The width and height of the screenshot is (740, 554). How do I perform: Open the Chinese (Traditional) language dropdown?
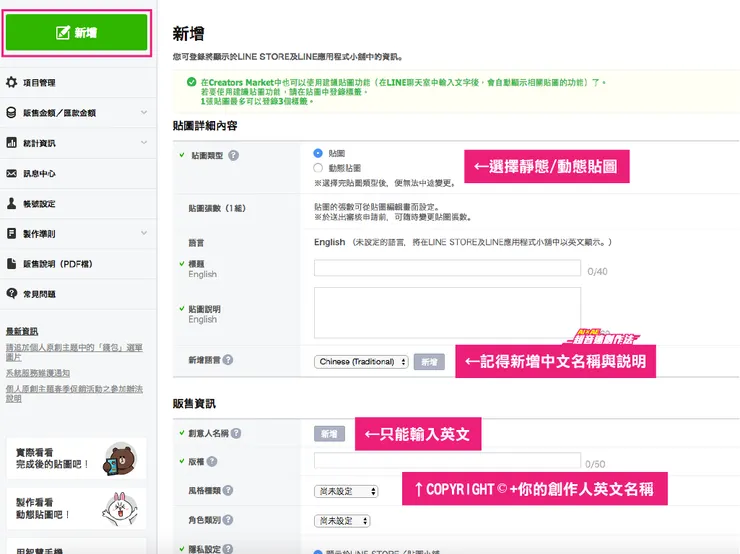point(361,362)
